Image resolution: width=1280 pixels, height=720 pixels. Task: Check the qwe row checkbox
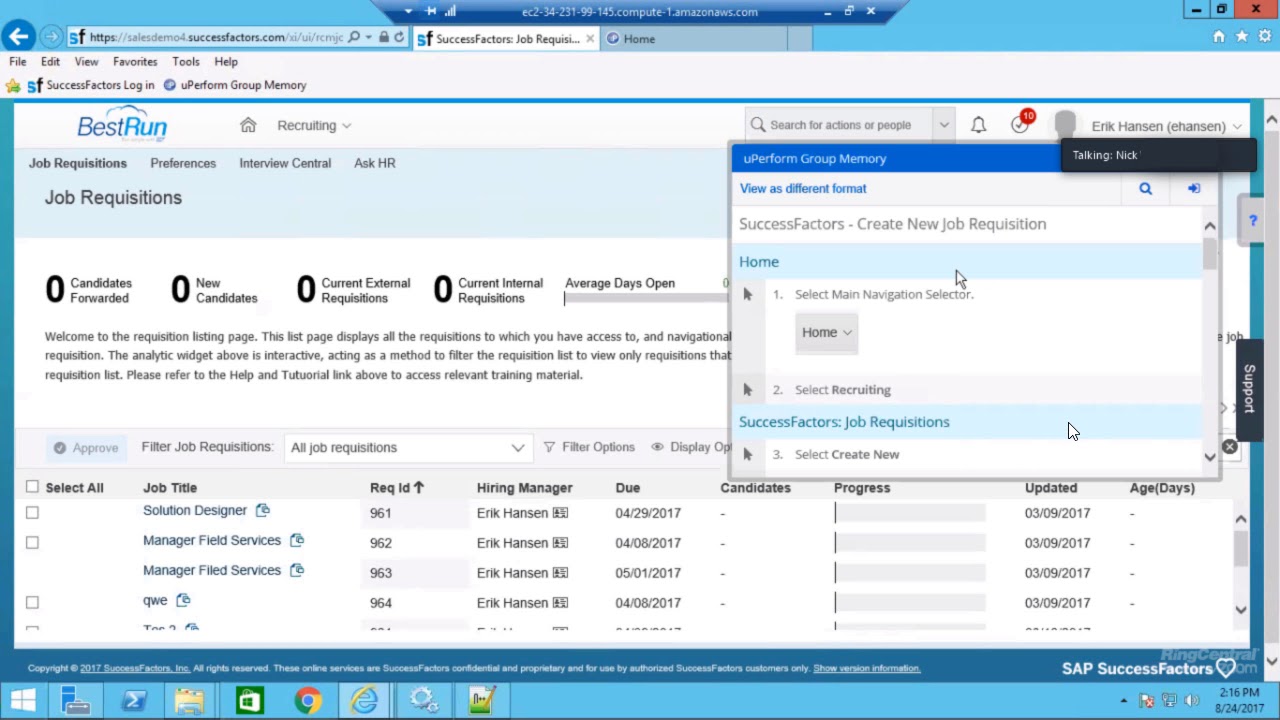pyautogui.click(x=32, y=602)
